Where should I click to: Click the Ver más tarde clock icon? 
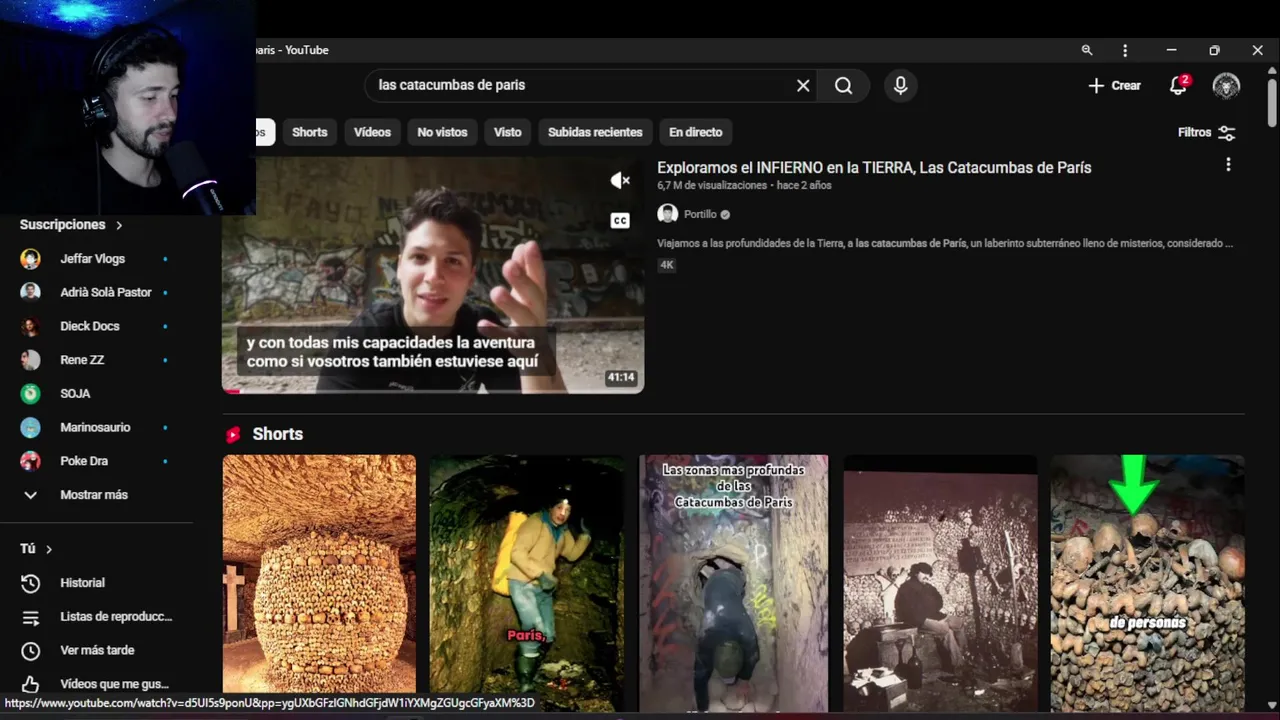tap(31, 650)
